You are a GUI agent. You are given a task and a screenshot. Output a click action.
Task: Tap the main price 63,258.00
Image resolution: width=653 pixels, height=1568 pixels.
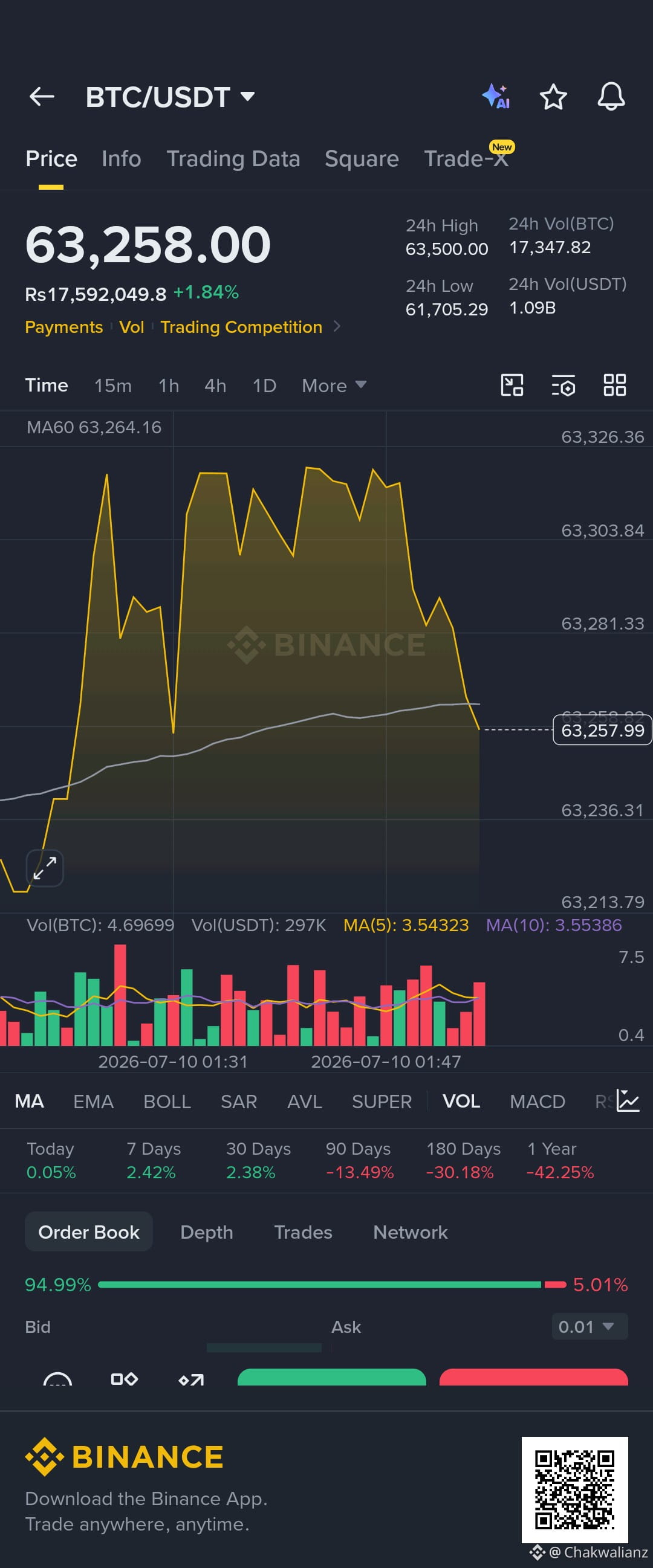pyautogui.click(x=148, y=245)
